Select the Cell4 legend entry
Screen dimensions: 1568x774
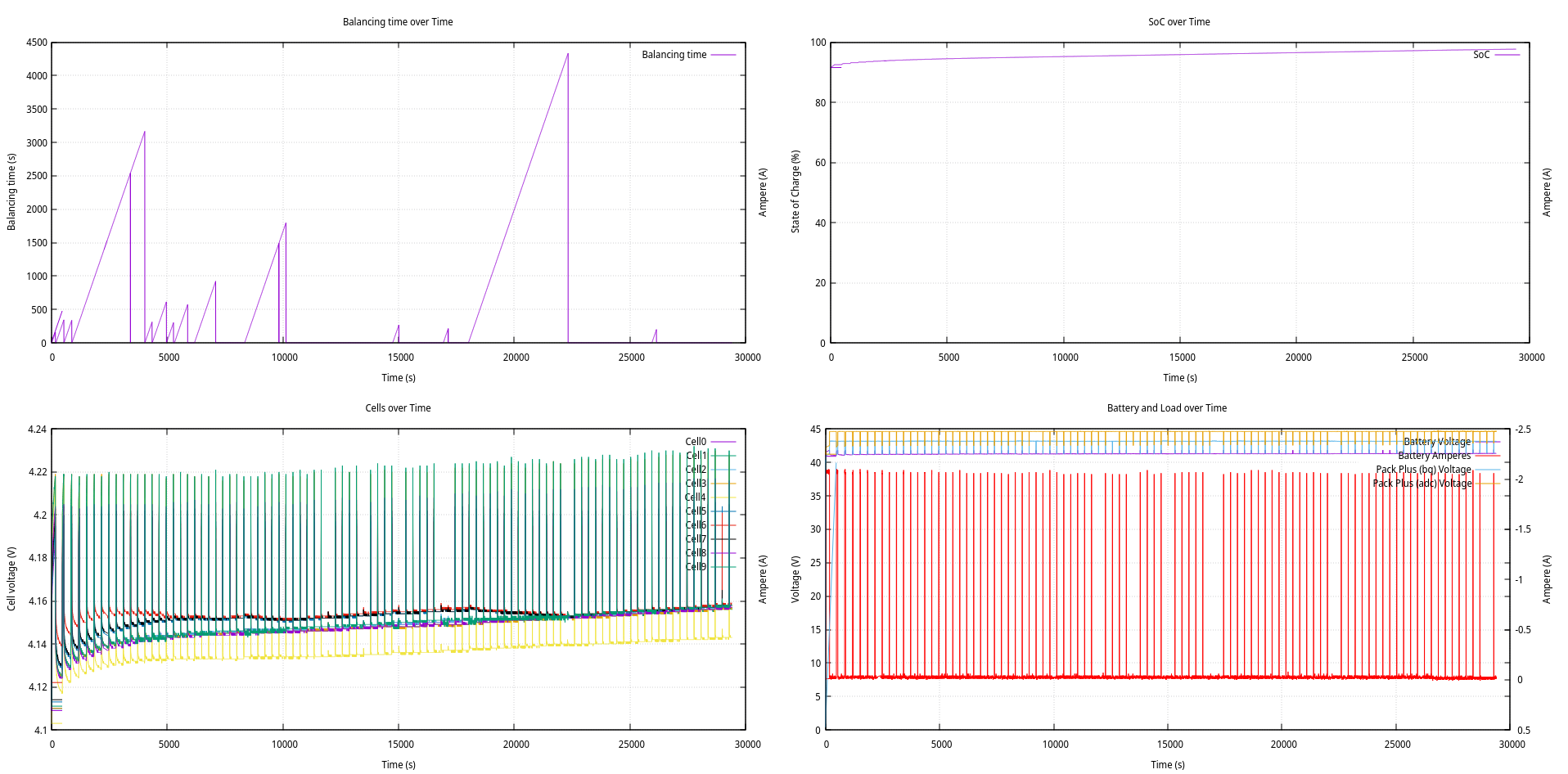[x=696, y=497]
